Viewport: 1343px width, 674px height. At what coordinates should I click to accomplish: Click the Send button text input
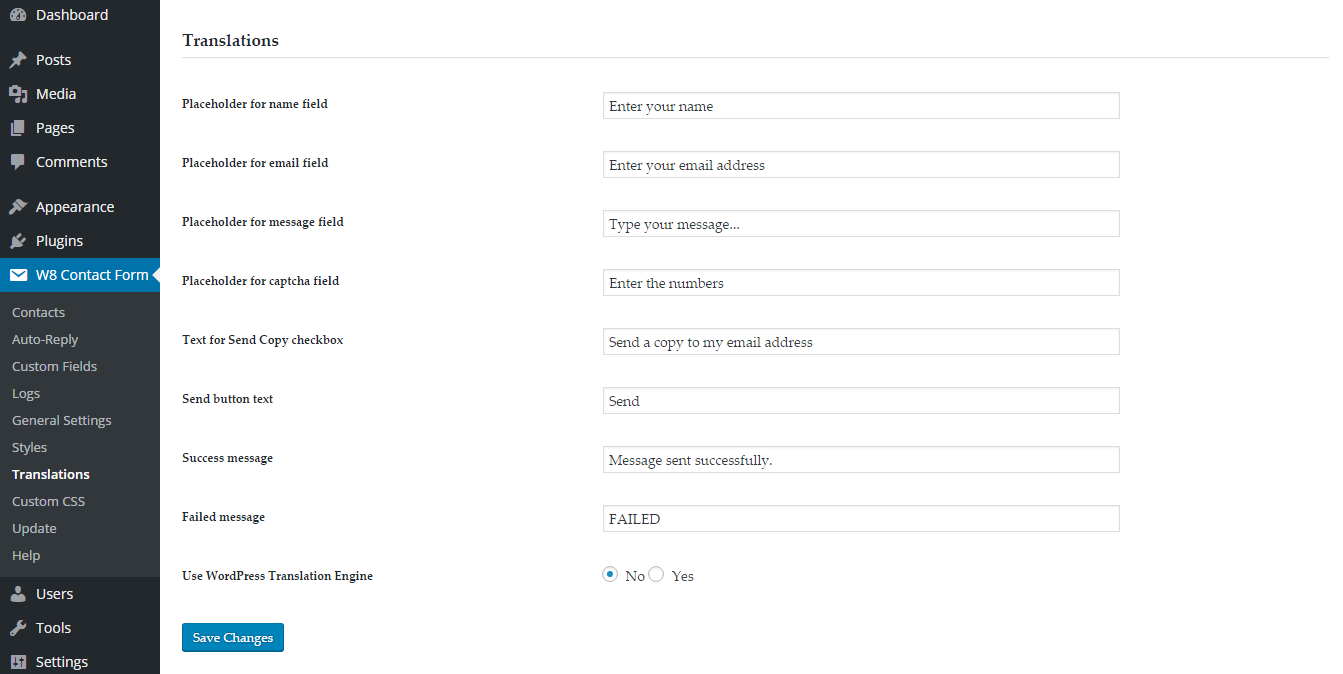point(861,401)
